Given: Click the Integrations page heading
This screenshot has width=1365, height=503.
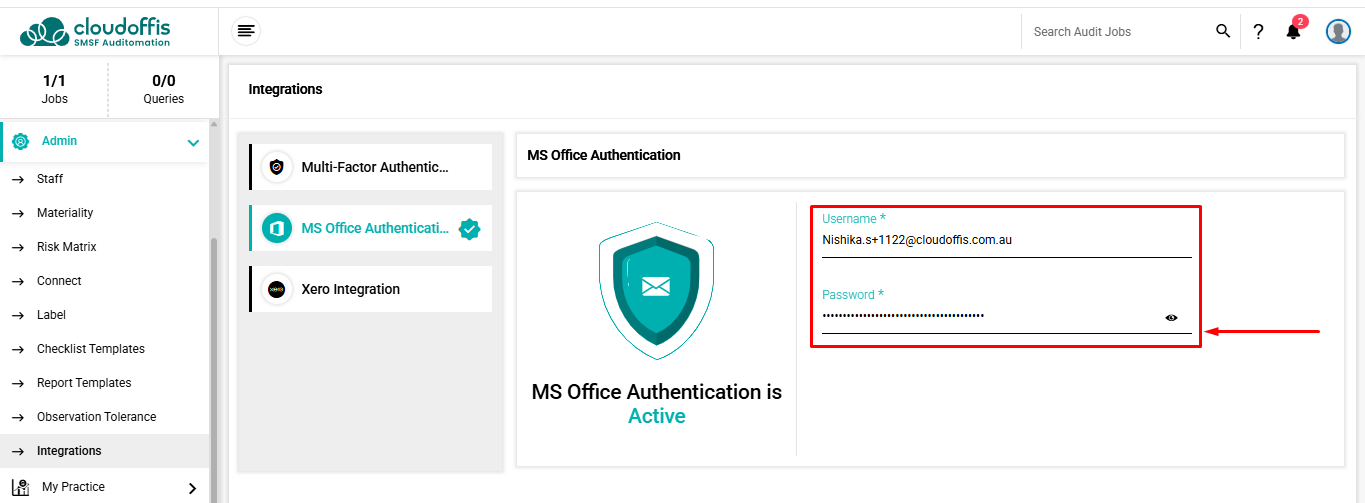Looking at the screenshot, I should (x=285, y=89).
